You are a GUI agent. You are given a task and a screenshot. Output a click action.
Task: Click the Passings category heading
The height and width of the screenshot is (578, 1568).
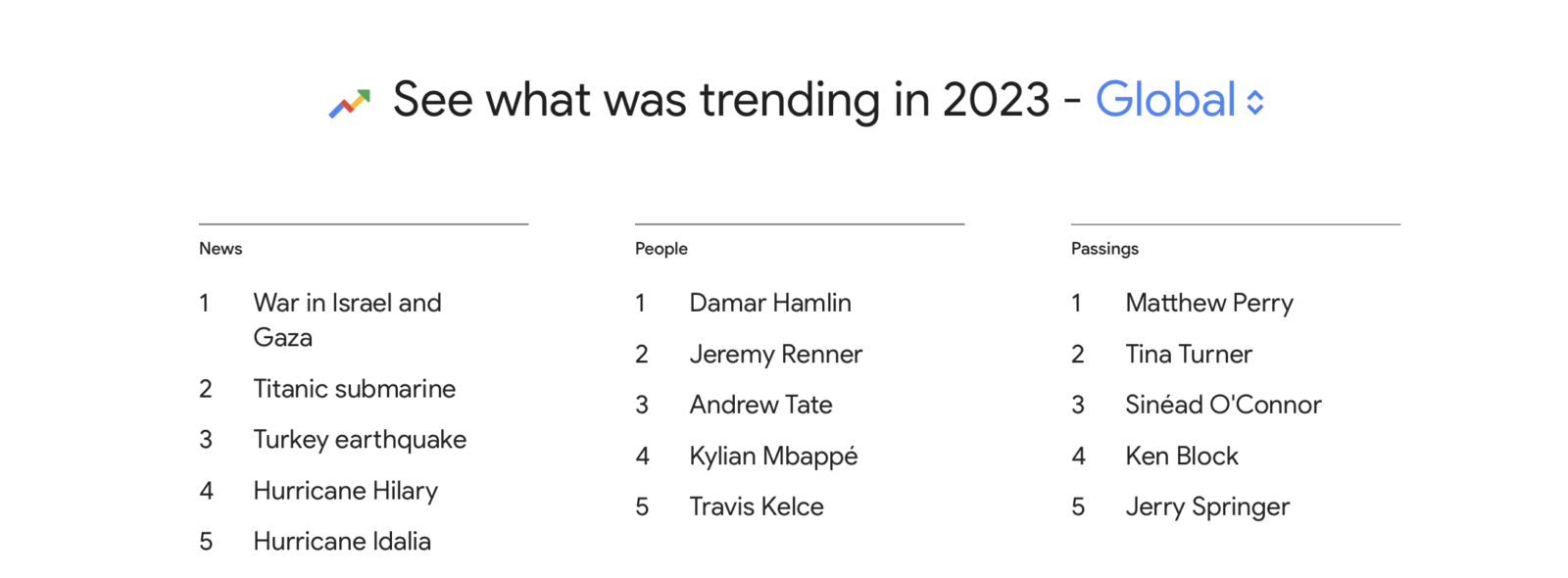(1104, 249)
